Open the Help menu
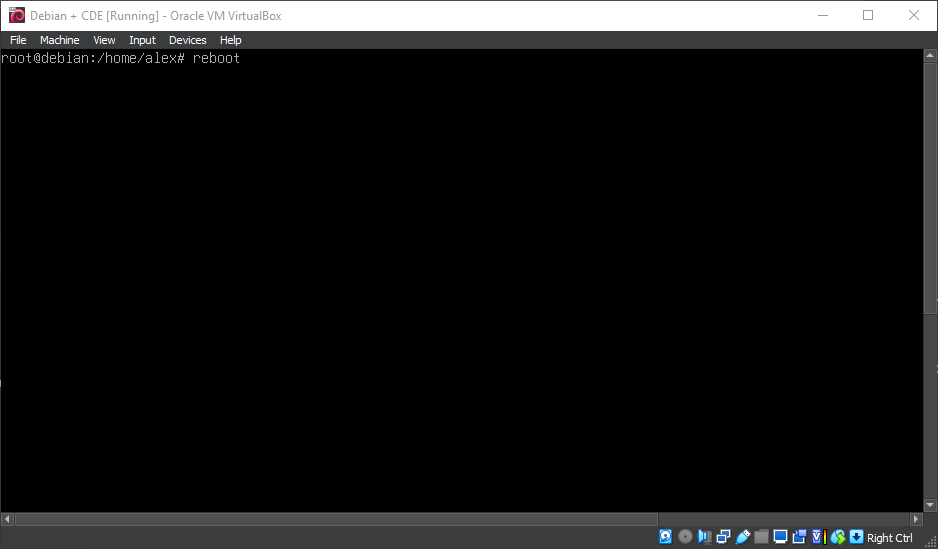Image resolution: width=938 pixels, height=549 pixels. coord(230,40)
